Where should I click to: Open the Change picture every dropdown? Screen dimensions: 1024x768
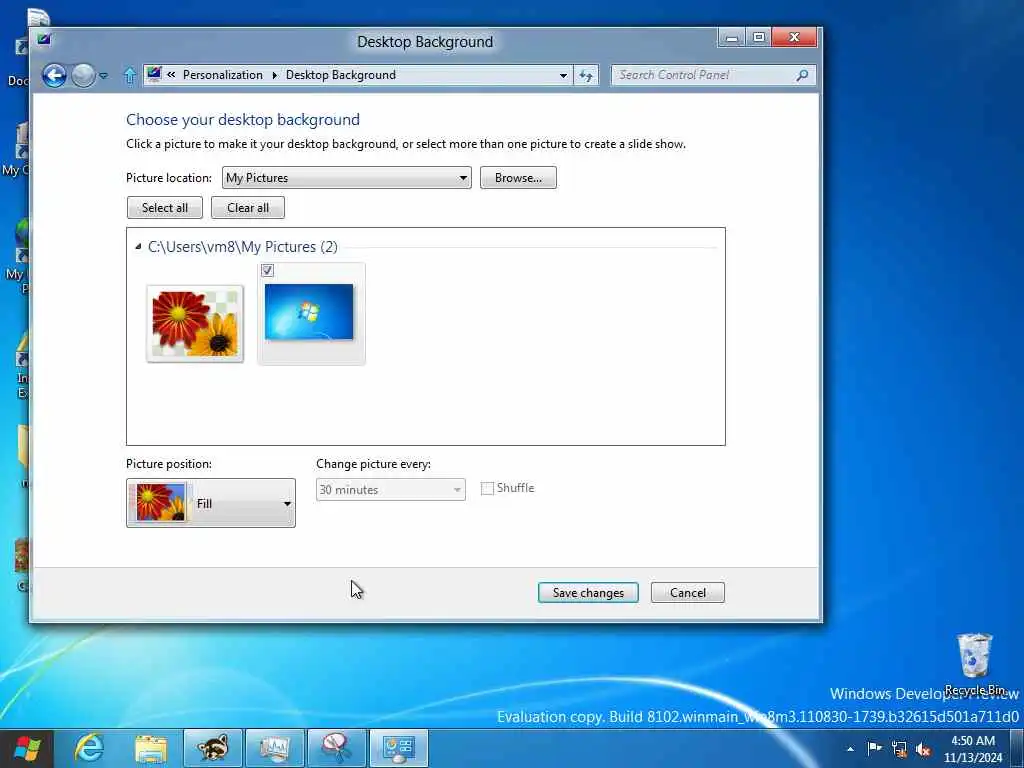[x=390, y=490]
